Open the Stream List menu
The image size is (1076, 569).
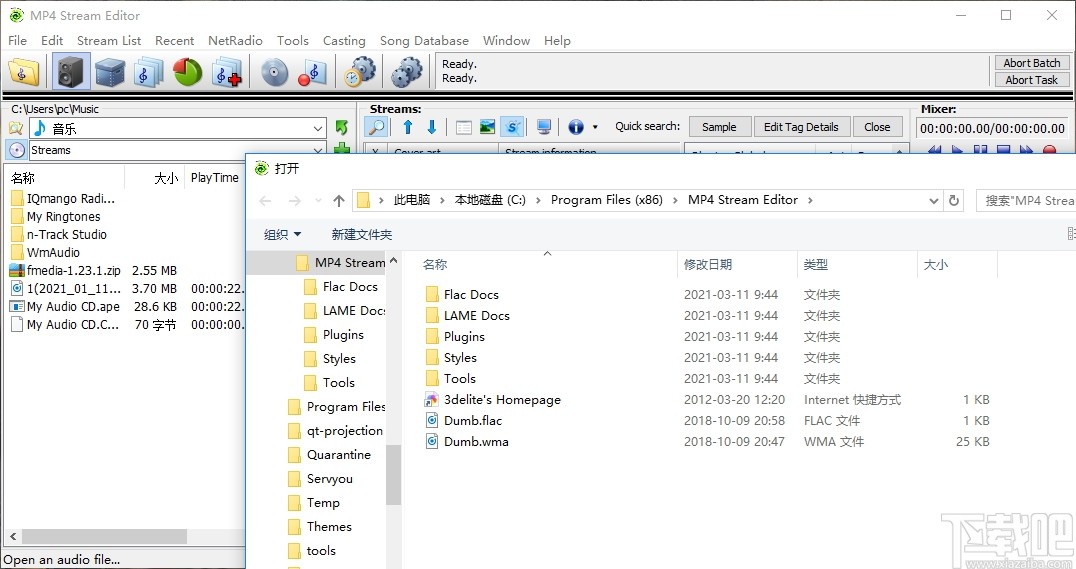pos(109,40)
